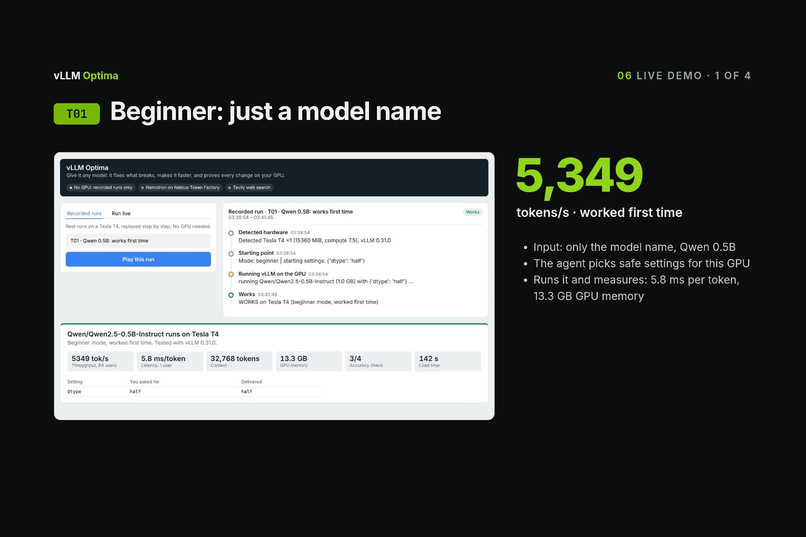Click the vLLM Optima slide logo text
This screenshot has height=537, width=806.
tap(86, 76)
